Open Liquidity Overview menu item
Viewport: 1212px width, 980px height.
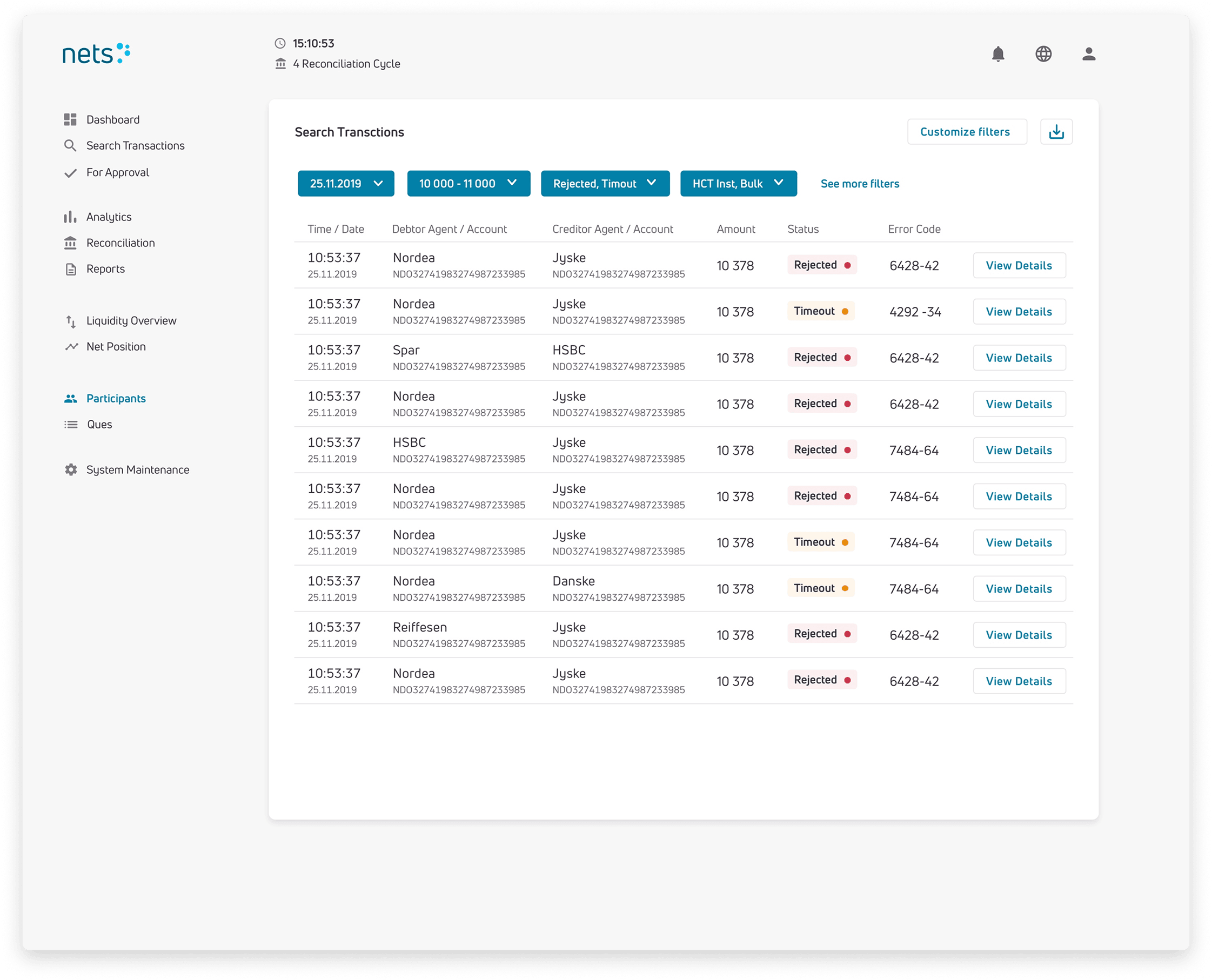[131, 321]
